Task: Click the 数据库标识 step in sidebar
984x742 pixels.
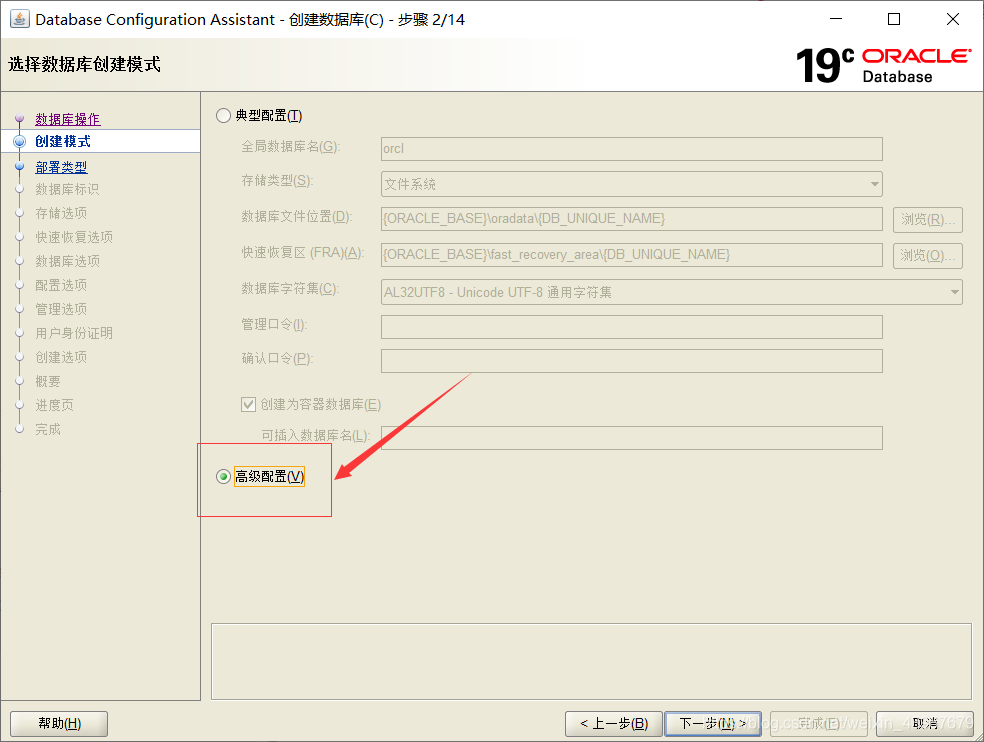Action: pos(67,189)
